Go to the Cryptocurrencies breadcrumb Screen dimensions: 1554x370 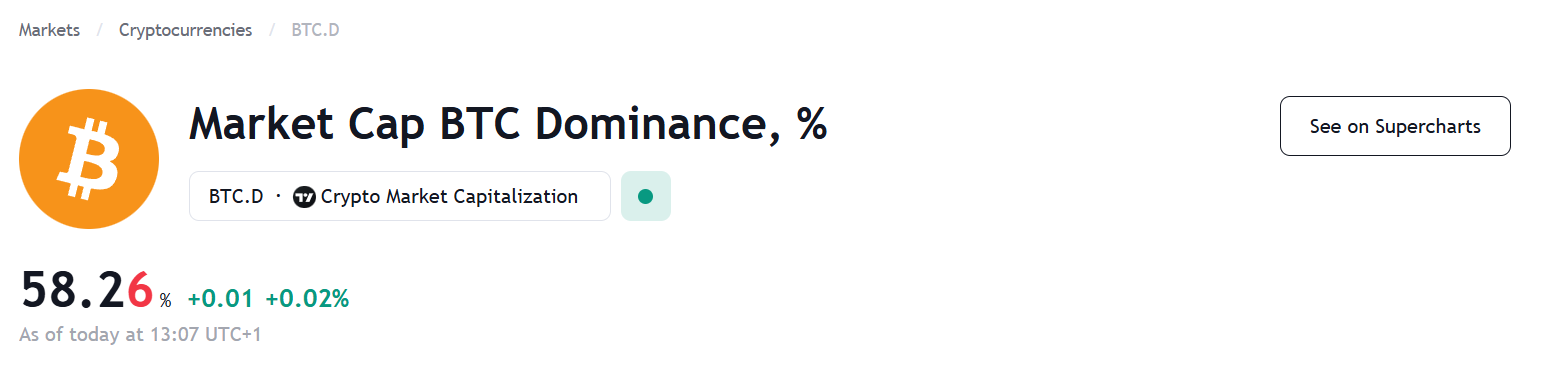[185, 30]
